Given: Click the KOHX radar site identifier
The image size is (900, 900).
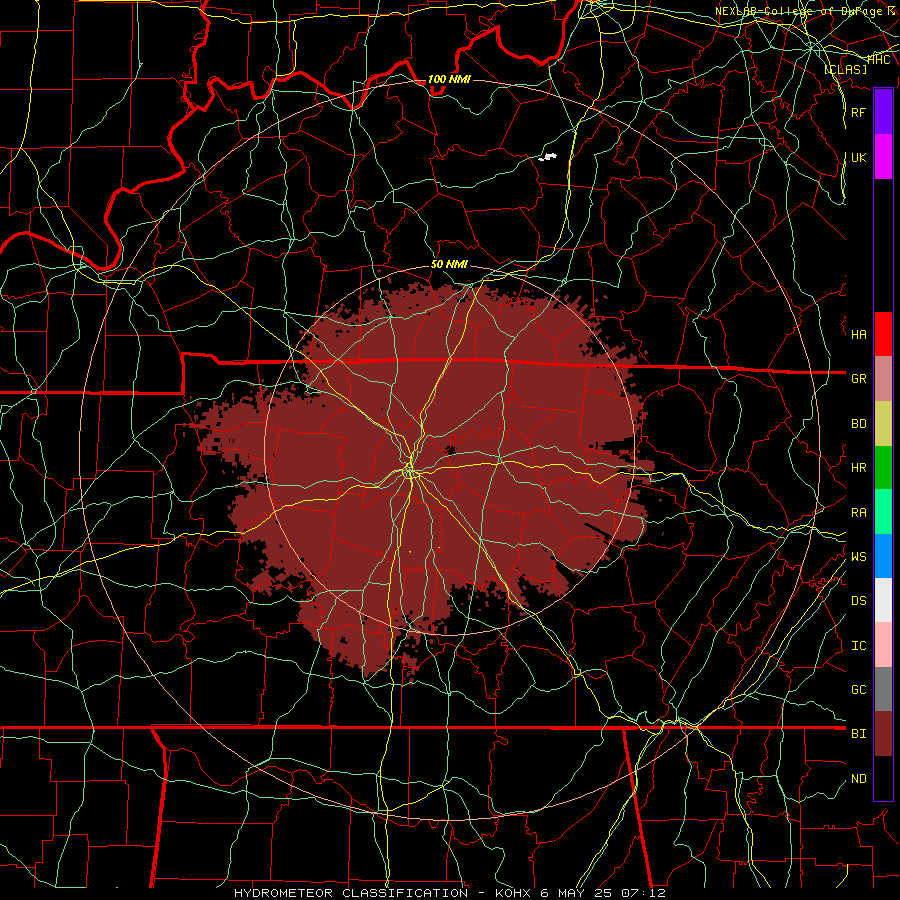Looking at the screenshot, I should pos(515,893).
